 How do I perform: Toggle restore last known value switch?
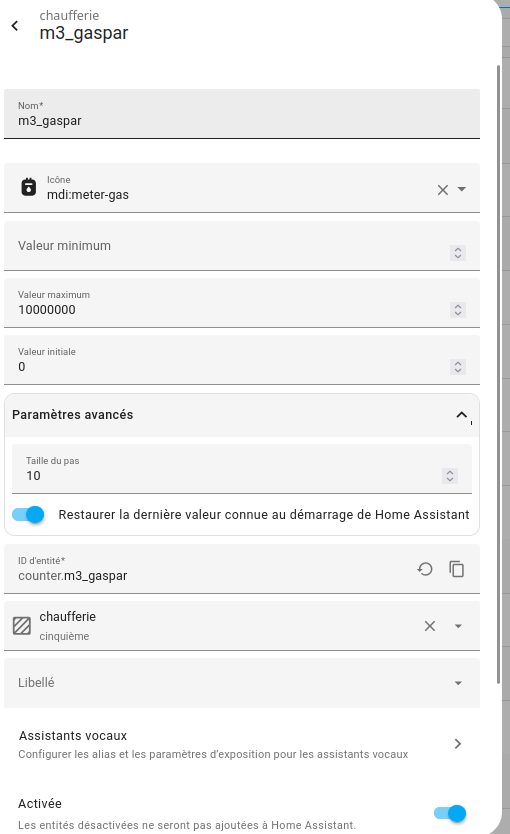click(29, 514)
